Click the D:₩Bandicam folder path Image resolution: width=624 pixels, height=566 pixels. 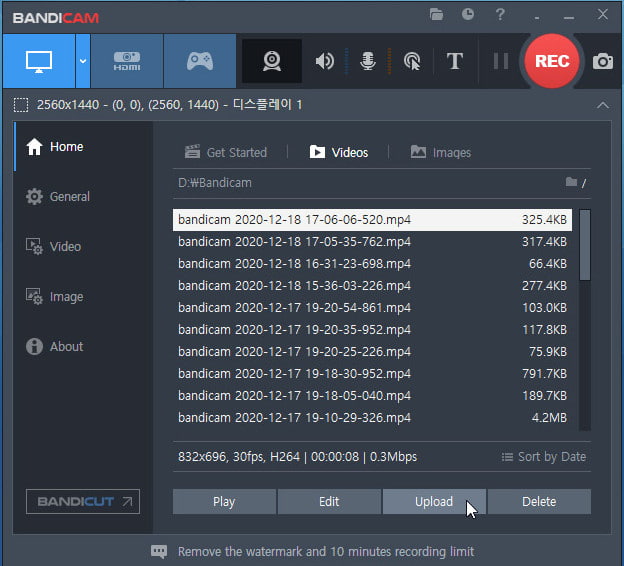(215, 183)
